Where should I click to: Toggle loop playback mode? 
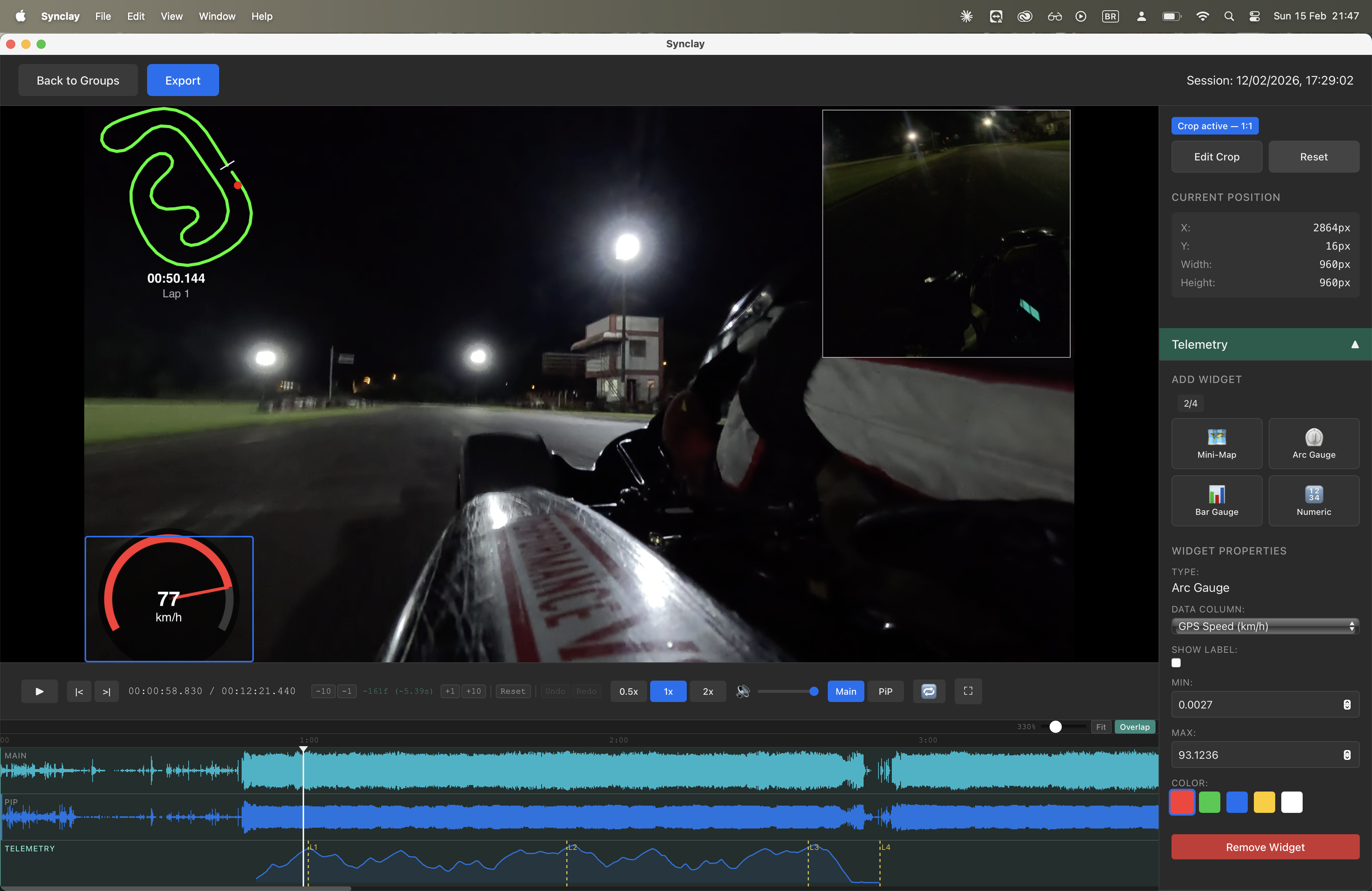(x=929, y=691)
